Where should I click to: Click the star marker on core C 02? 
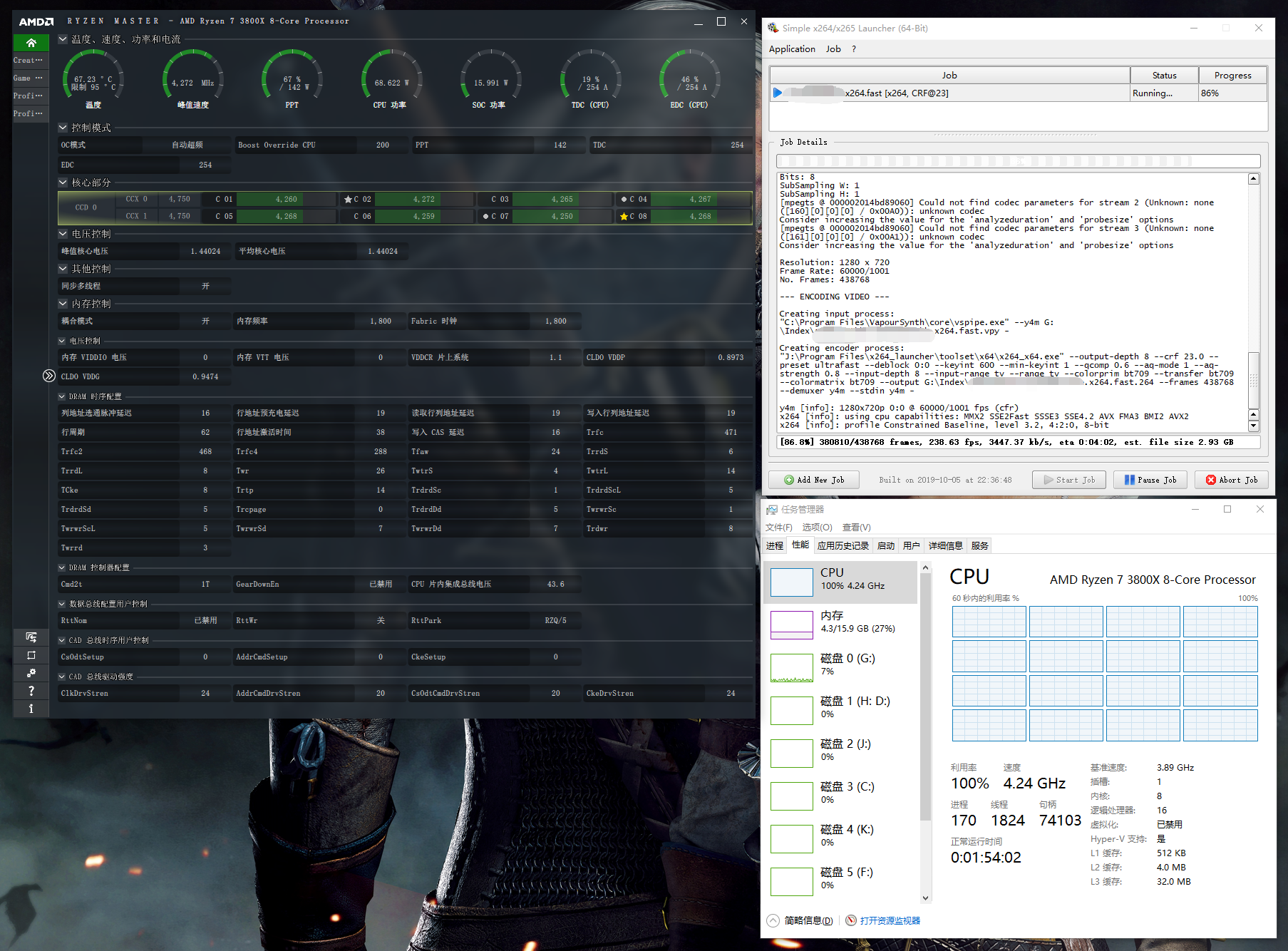[x=348, y=200]
